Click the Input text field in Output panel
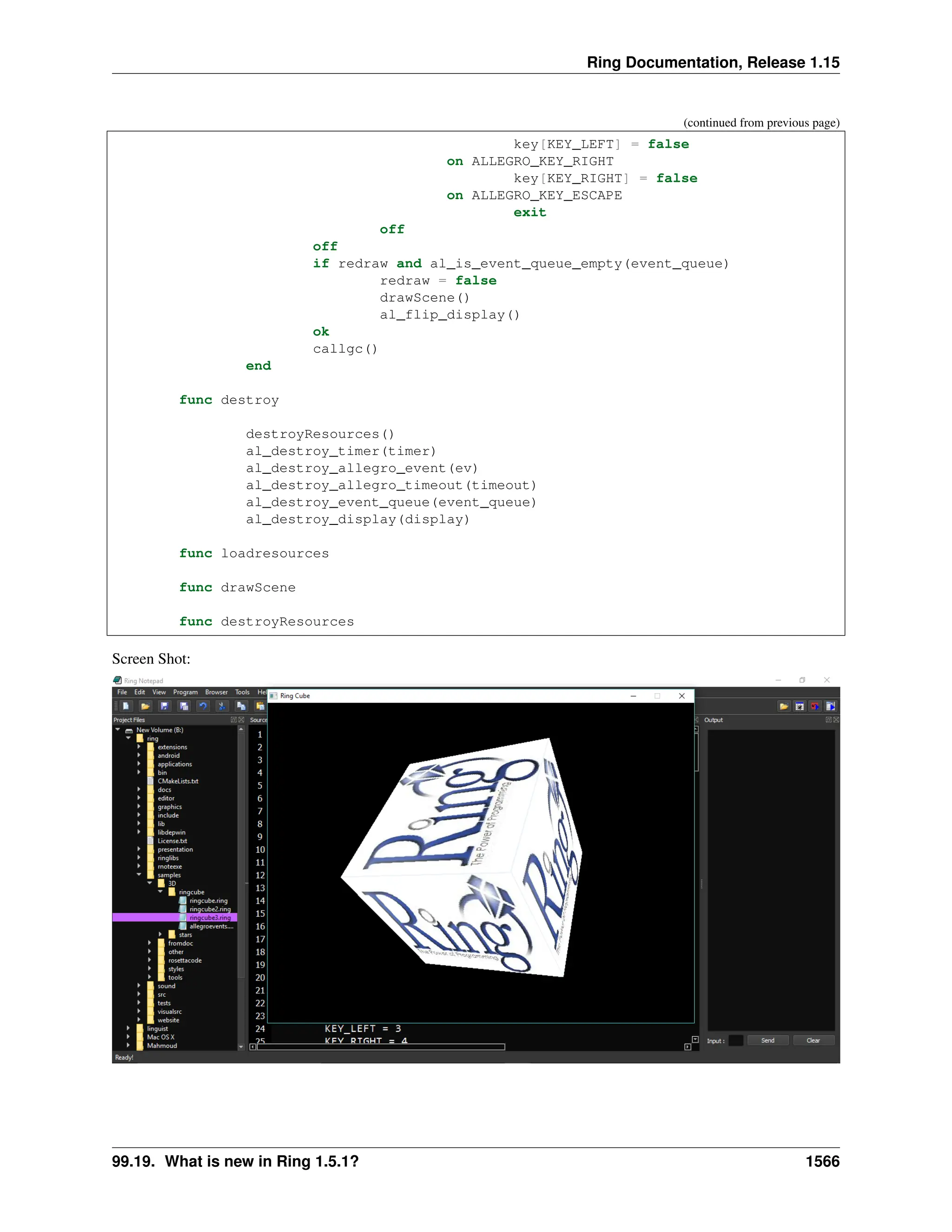952x1232 pixels. pyautogui.click(x=735, y=1041)
